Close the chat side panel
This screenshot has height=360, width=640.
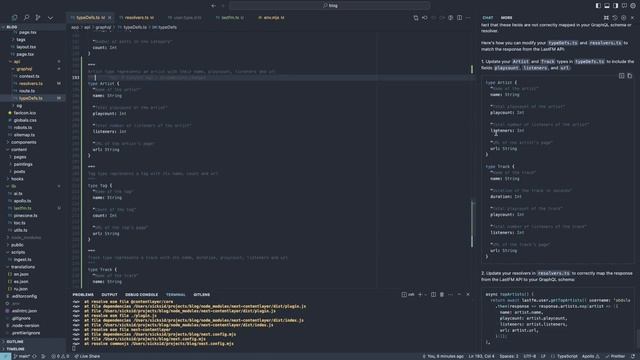632,18
